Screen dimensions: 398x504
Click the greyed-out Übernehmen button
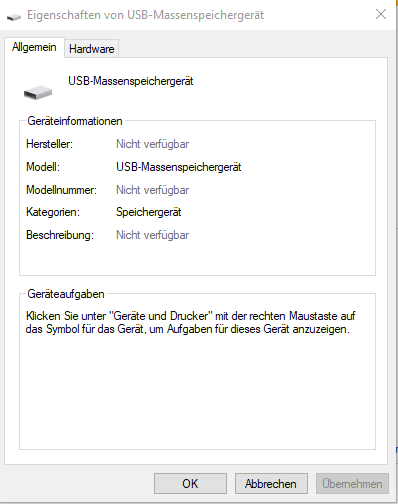point(352,483)
